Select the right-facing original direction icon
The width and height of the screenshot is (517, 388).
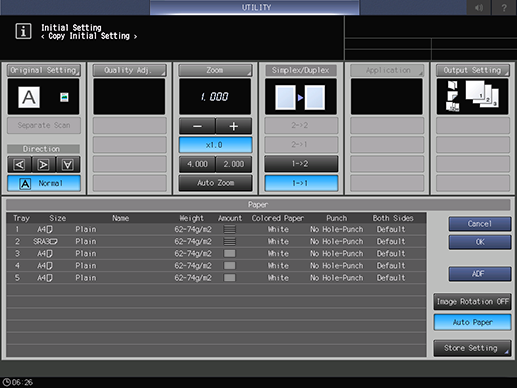[x=44, y=165]
